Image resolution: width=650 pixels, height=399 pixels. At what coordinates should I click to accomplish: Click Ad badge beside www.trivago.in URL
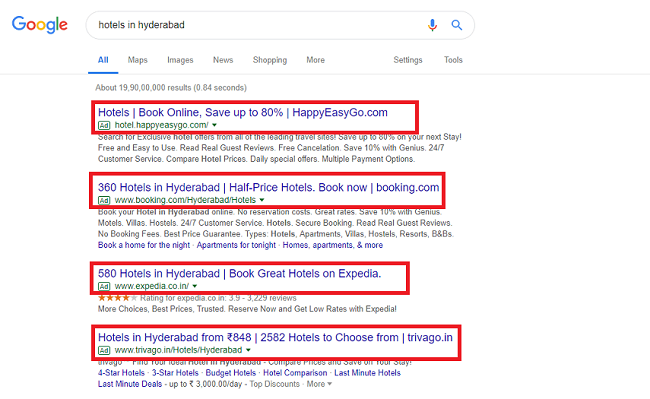tap(104, 351)
